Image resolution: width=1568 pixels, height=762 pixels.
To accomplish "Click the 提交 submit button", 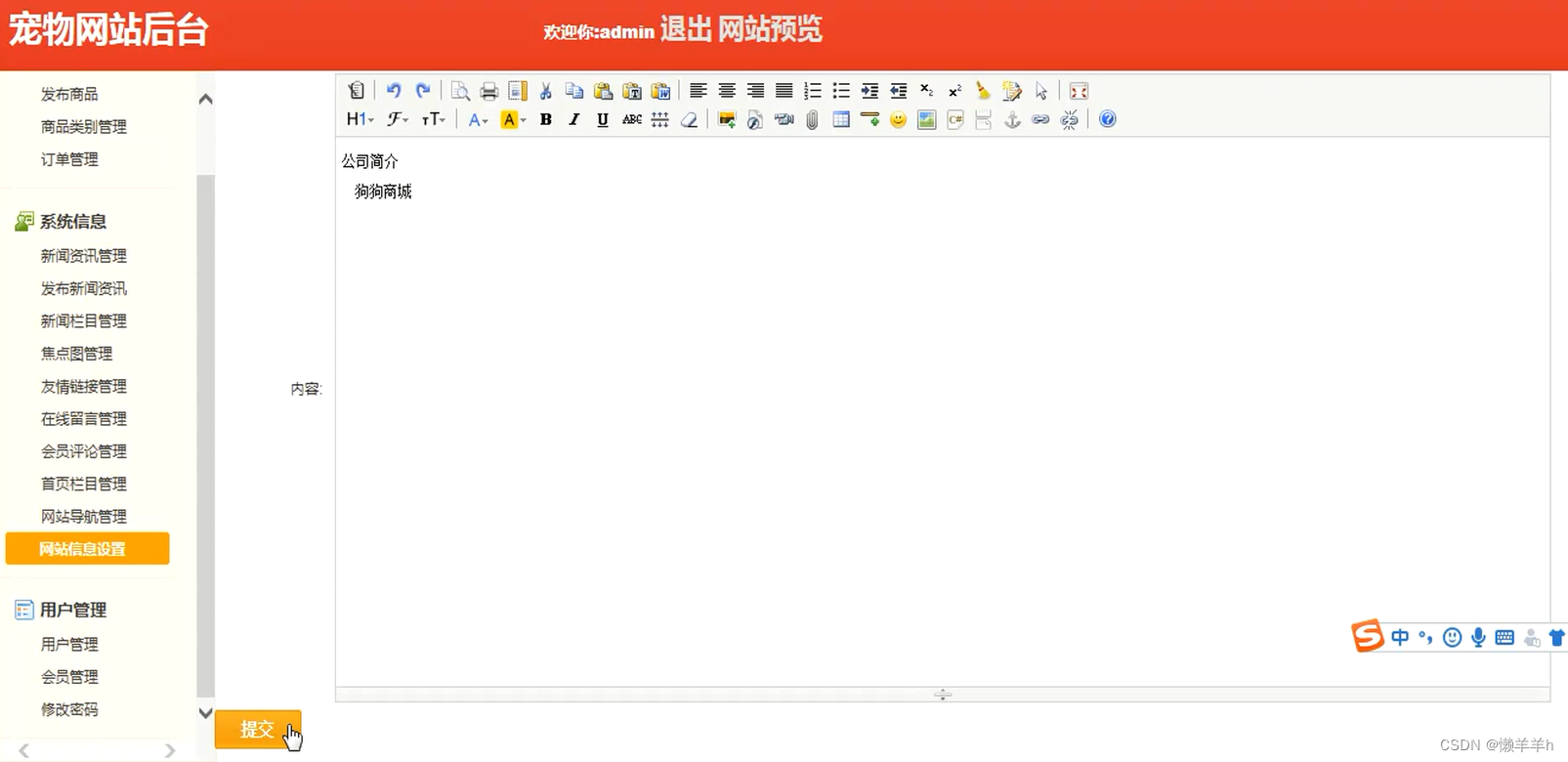I will 258,729.
